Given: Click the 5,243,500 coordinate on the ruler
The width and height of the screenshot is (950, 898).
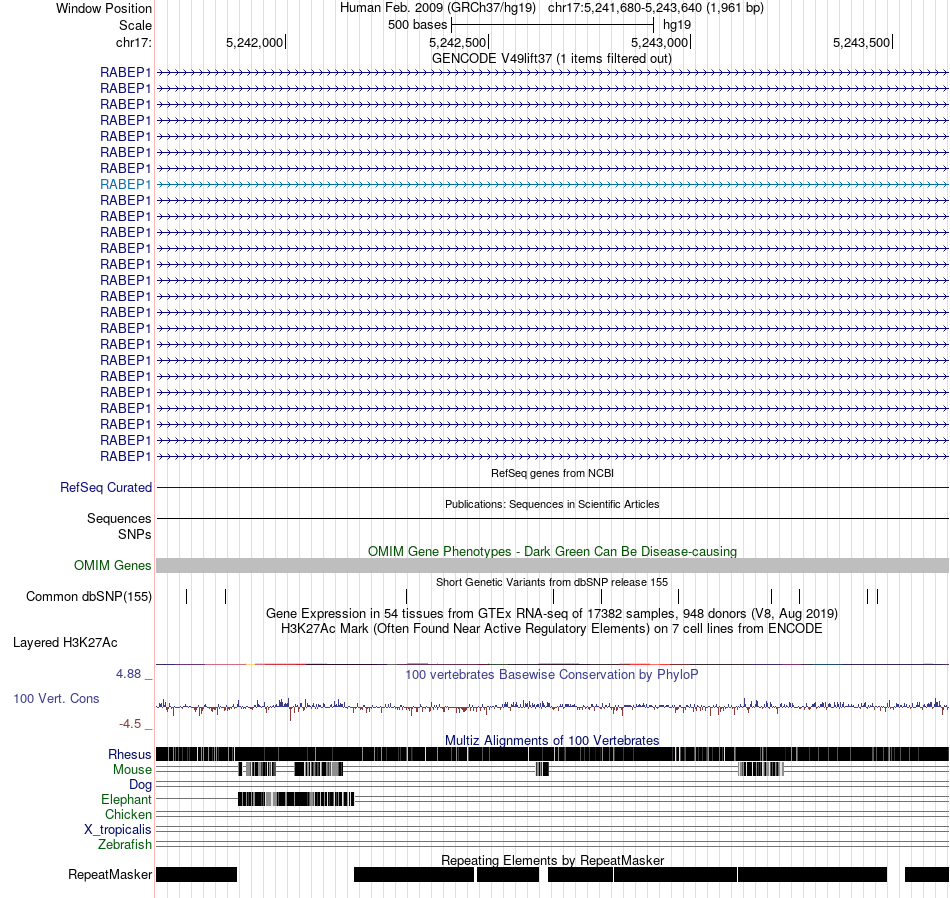Looking at the screenshot, I should (x=861, y=42).
